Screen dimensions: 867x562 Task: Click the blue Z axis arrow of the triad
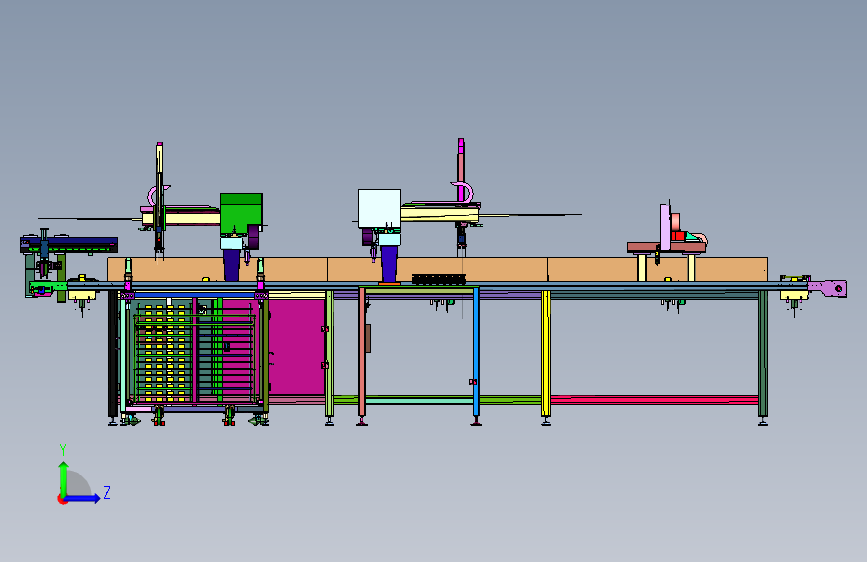(x=83, y=498)
